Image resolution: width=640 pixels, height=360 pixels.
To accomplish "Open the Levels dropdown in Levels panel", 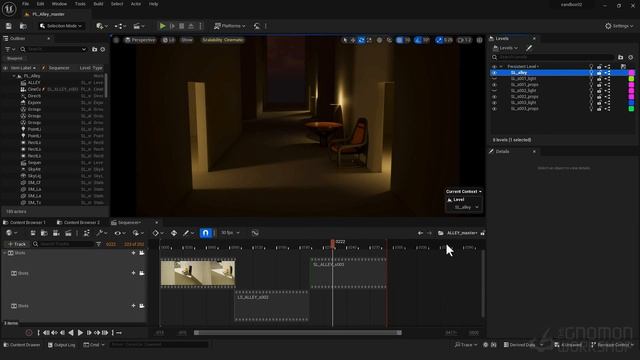I will pos(505,48).
